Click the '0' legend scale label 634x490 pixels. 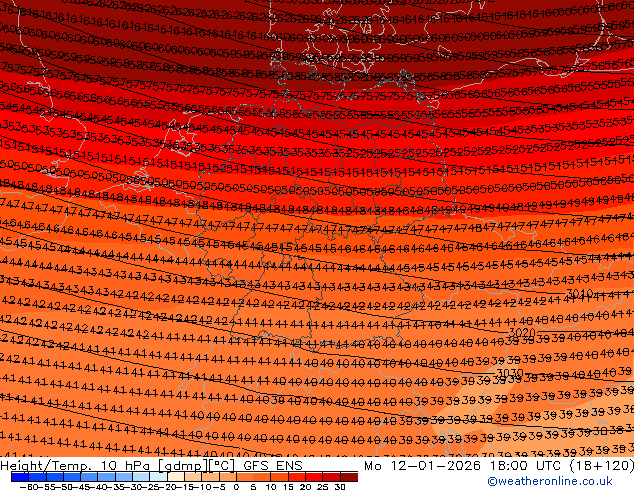(236, 487)
